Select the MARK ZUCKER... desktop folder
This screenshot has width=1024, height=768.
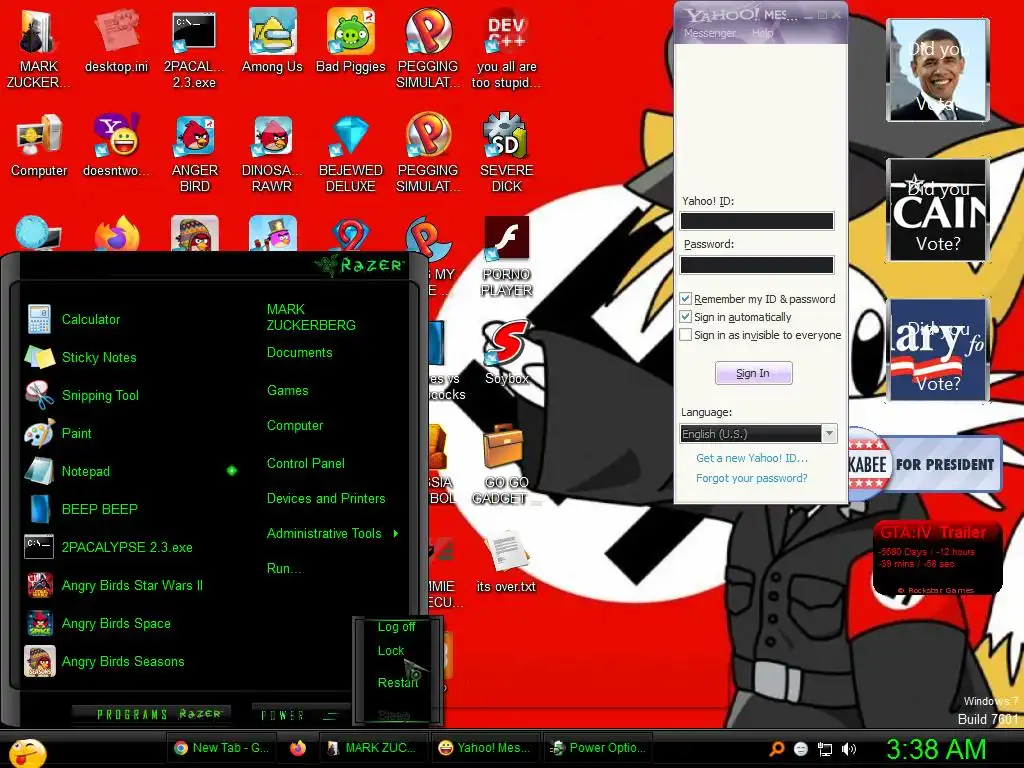click(x=39, y=49)
